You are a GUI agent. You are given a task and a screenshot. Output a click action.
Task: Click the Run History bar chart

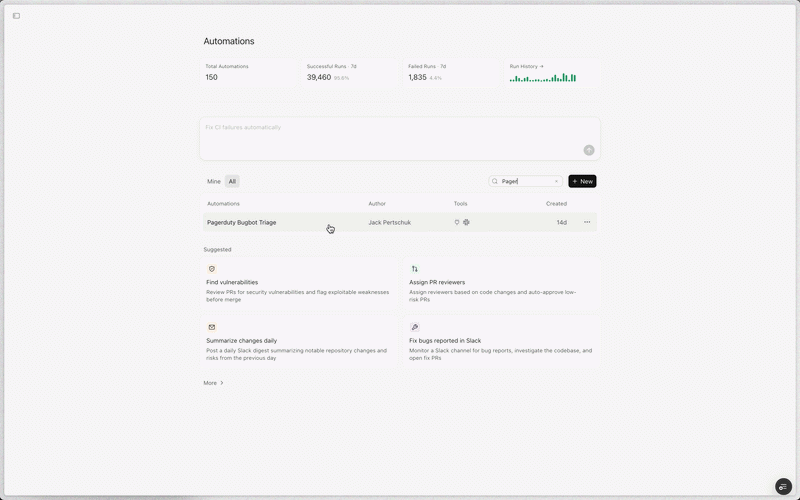click(x=543, y=78)
